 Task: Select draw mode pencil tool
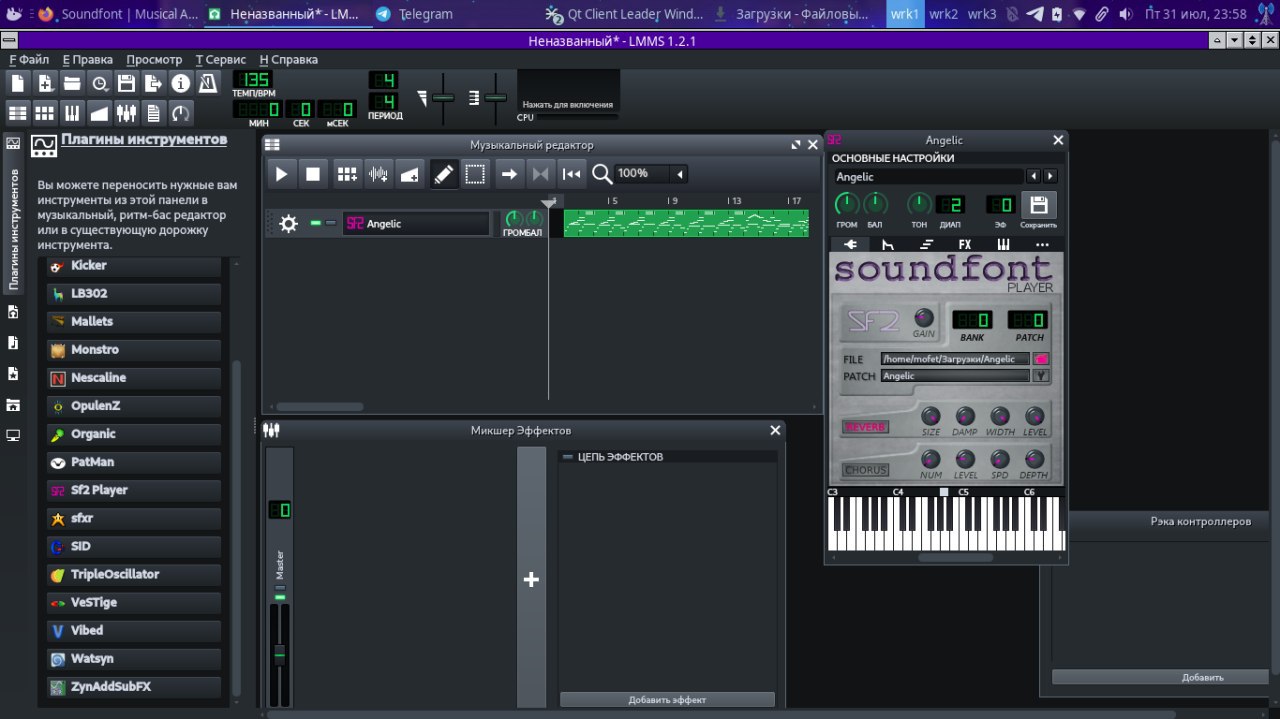[444, 174]
